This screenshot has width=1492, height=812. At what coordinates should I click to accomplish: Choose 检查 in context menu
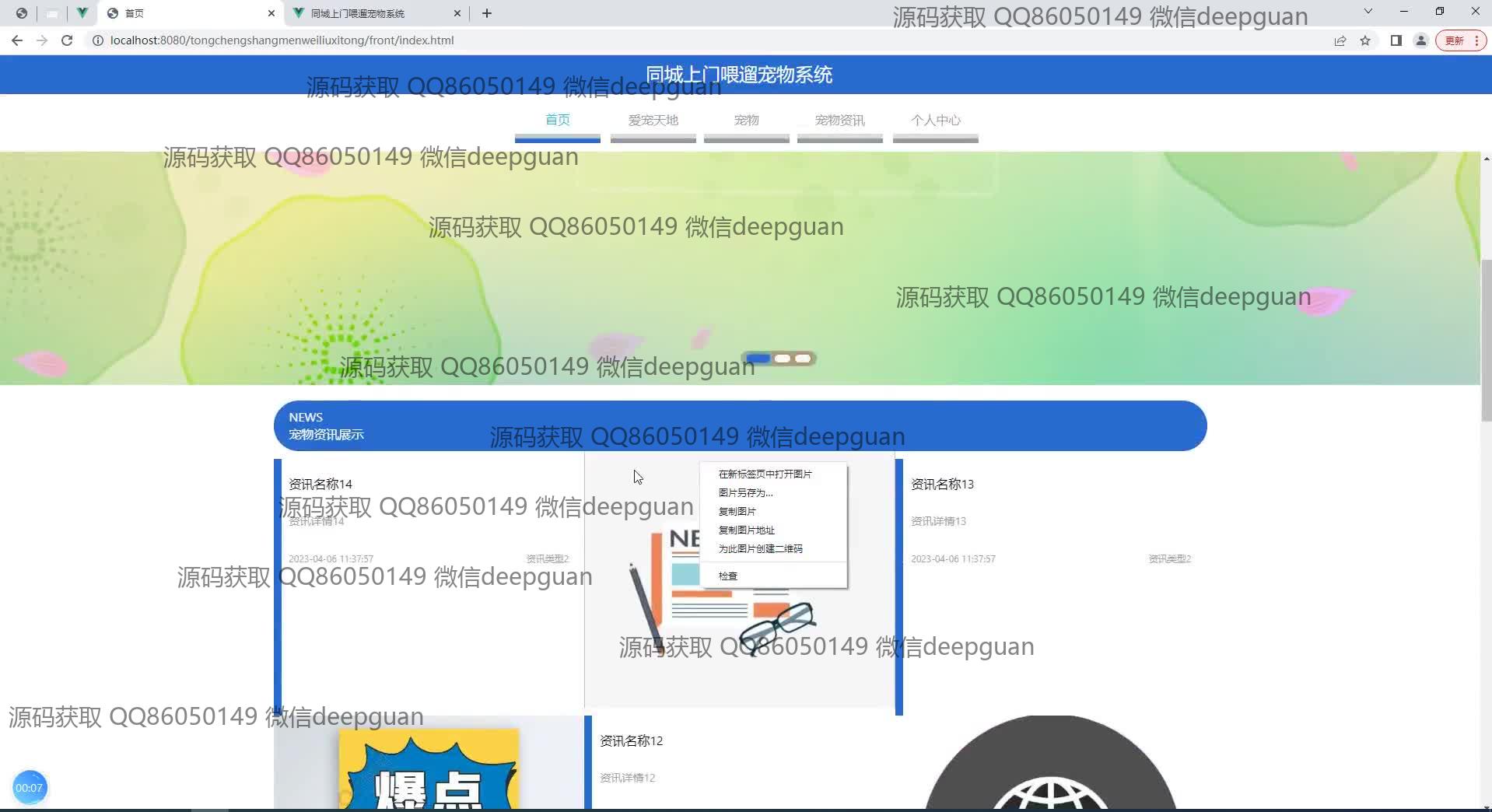pyautogui.click(x=773, y=576)
